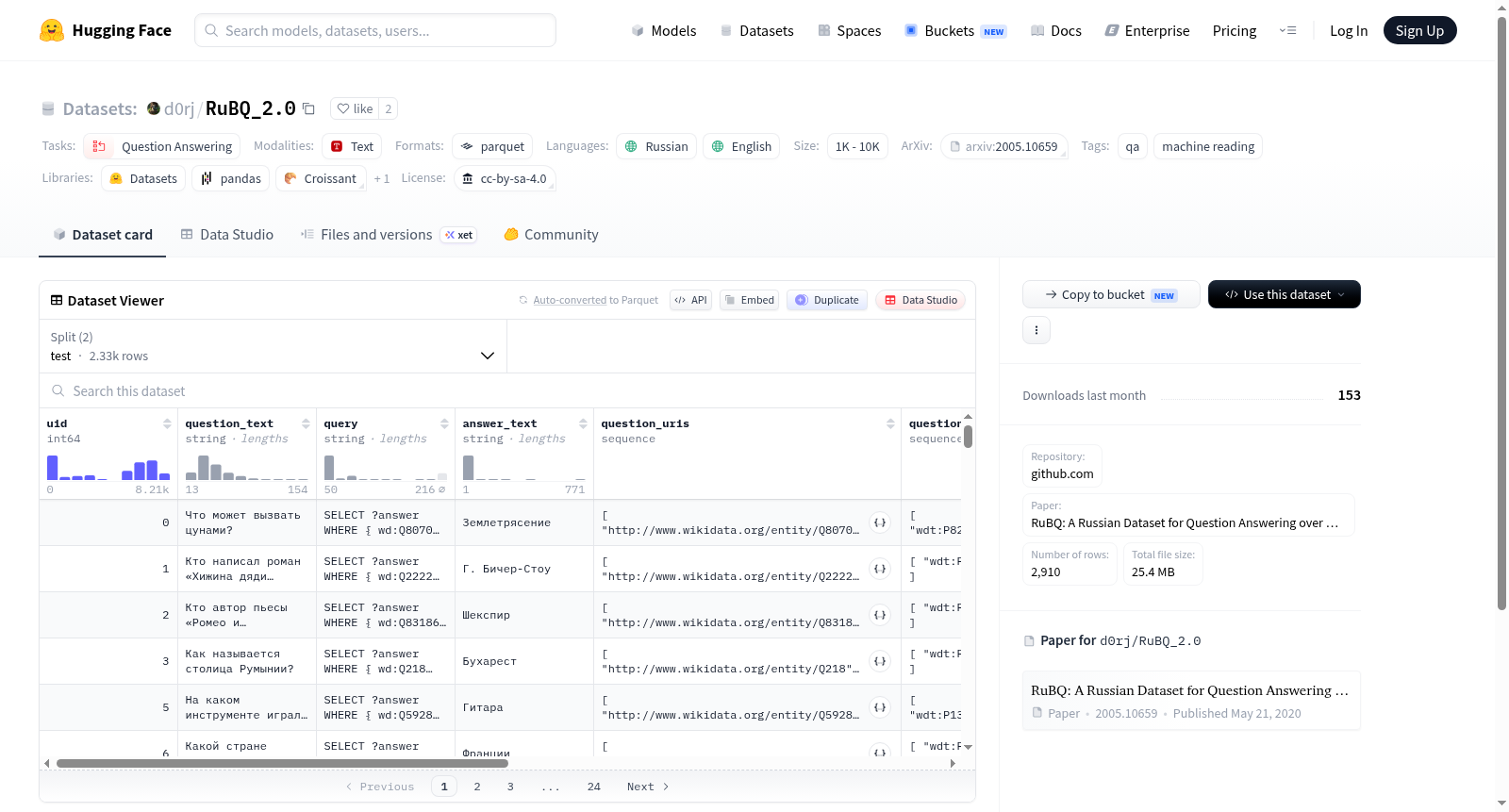The height and width of the screenshot is (812, 1509).
Task: Select the Question Answering task tag
Action: 161,146
